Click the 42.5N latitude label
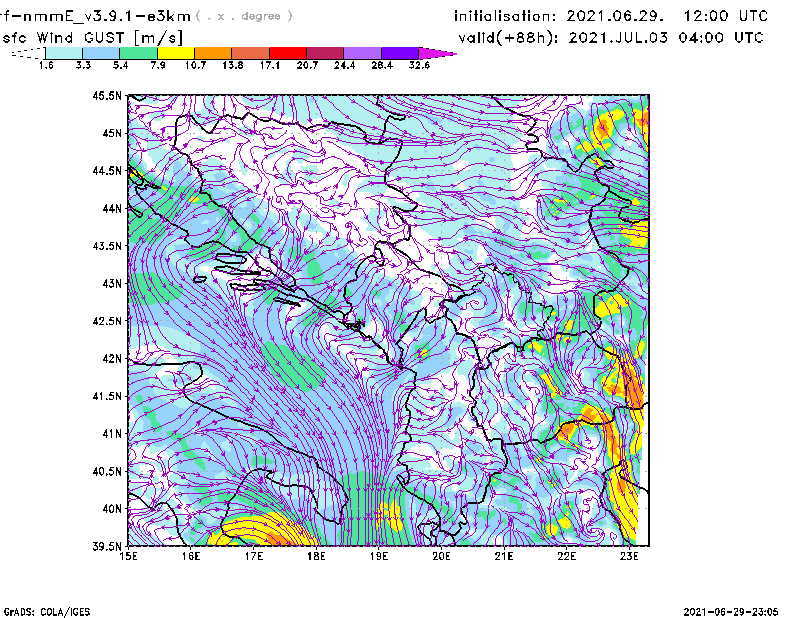This screenshot has width=800, height=618. click(107, 321)
